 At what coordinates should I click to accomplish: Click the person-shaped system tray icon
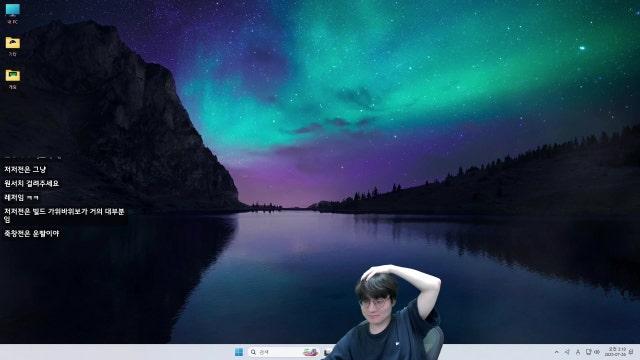(578, 352)
